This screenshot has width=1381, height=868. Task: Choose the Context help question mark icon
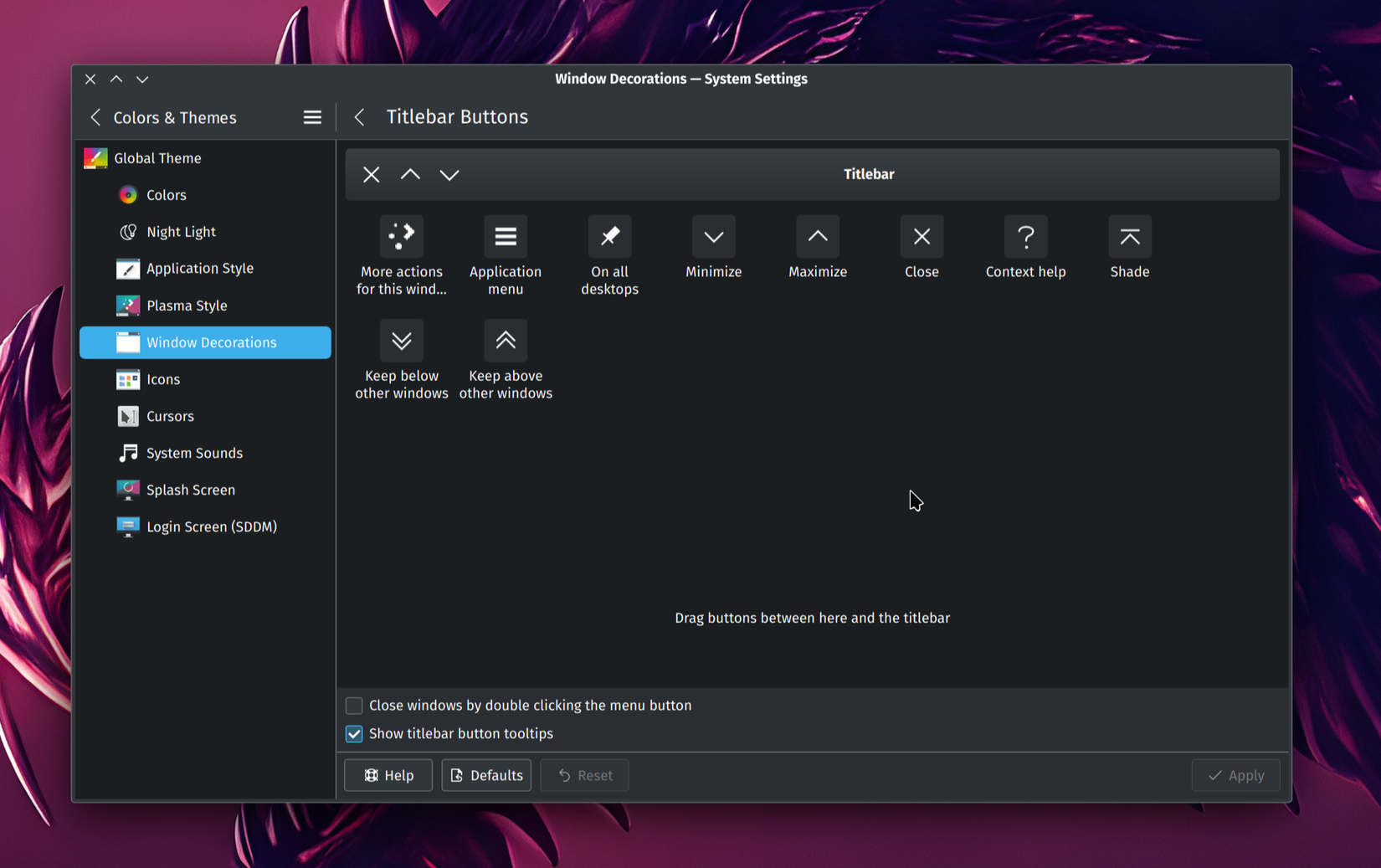click(x=1026, y=236)
